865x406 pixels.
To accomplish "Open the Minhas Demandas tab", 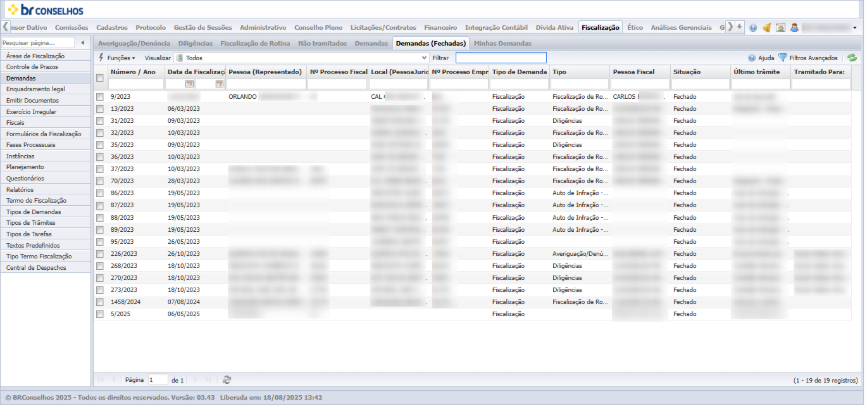I will [x=503, y=43].
